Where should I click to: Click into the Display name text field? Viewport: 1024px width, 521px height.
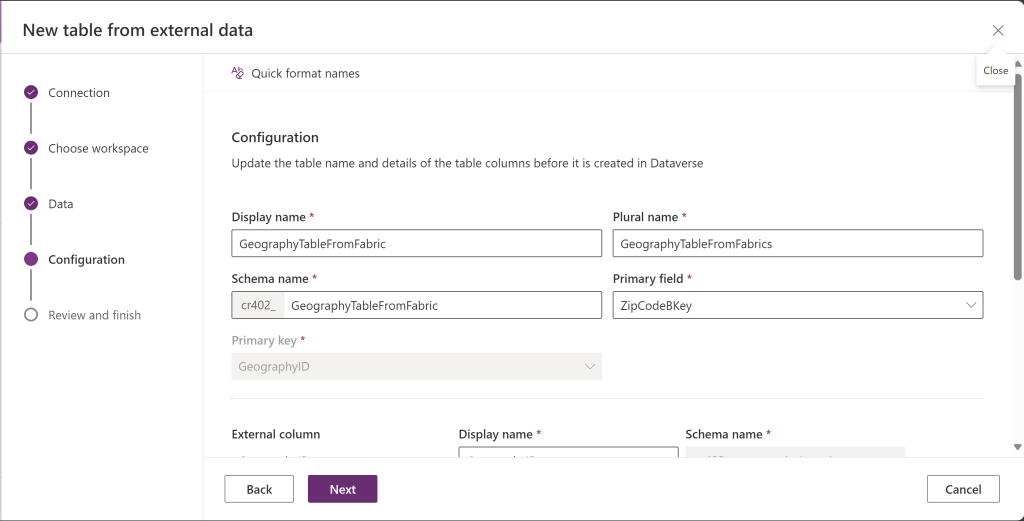pyautogui.click(x=416, y=243)
